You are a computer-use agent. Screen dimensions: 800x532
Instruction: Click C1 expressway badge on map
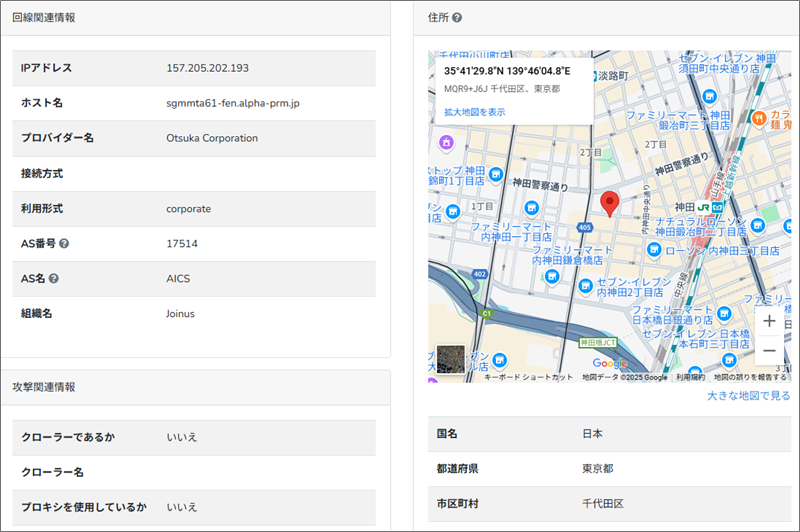pyautogui.click(x=486, y=314)
